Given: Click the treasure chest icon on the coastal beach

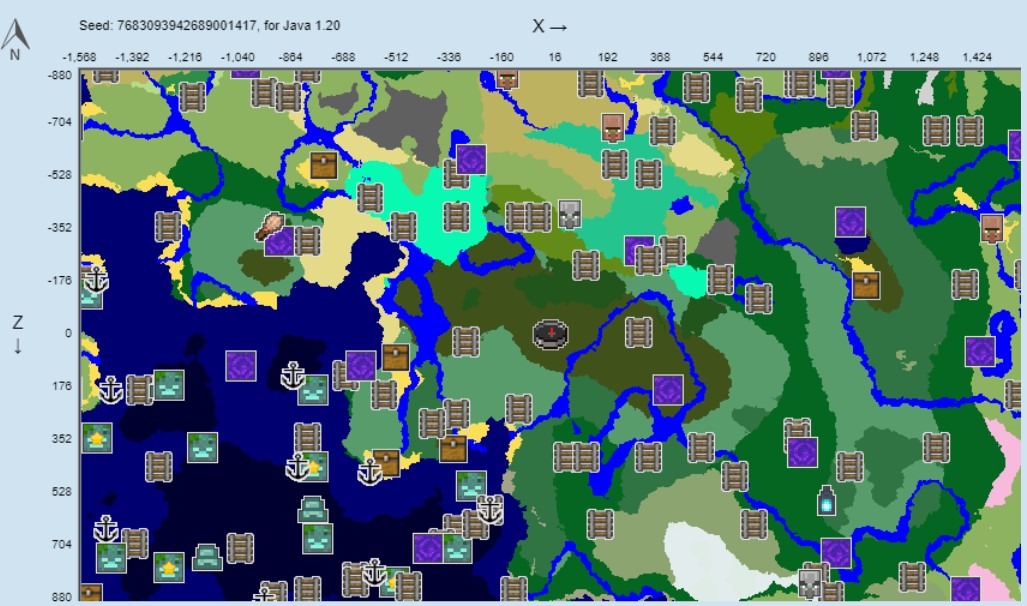Looking at the screenshot, I should click(454, 447).
